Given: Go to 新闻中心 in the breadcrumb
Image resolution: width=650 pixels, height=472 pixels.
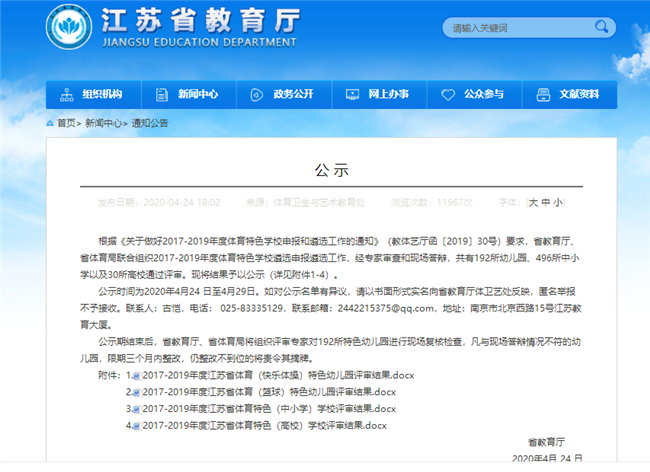Looking at the screenshot, I should [x=103, y=123].
